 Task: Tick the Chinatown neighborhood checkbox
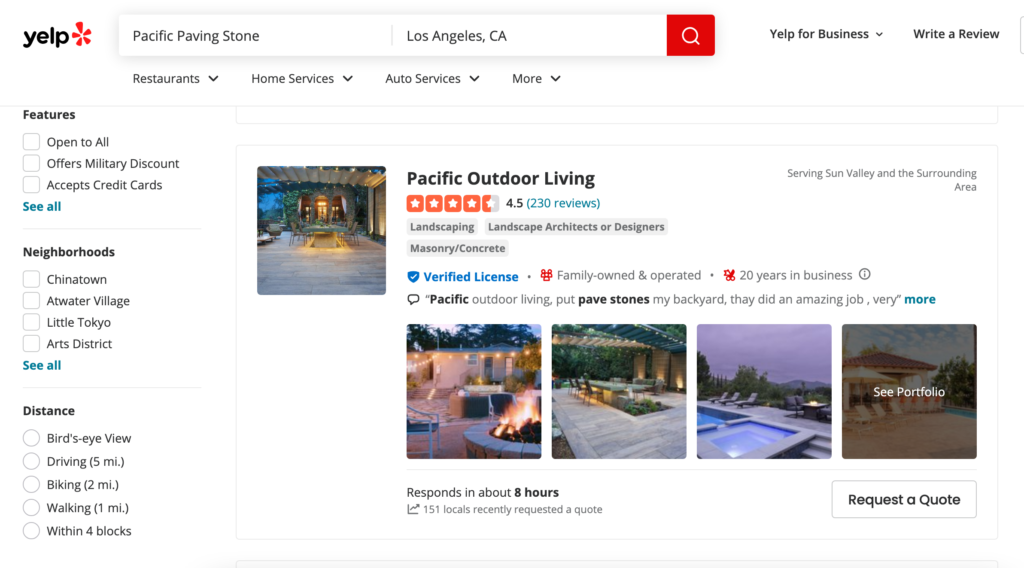tap(32, 280)
